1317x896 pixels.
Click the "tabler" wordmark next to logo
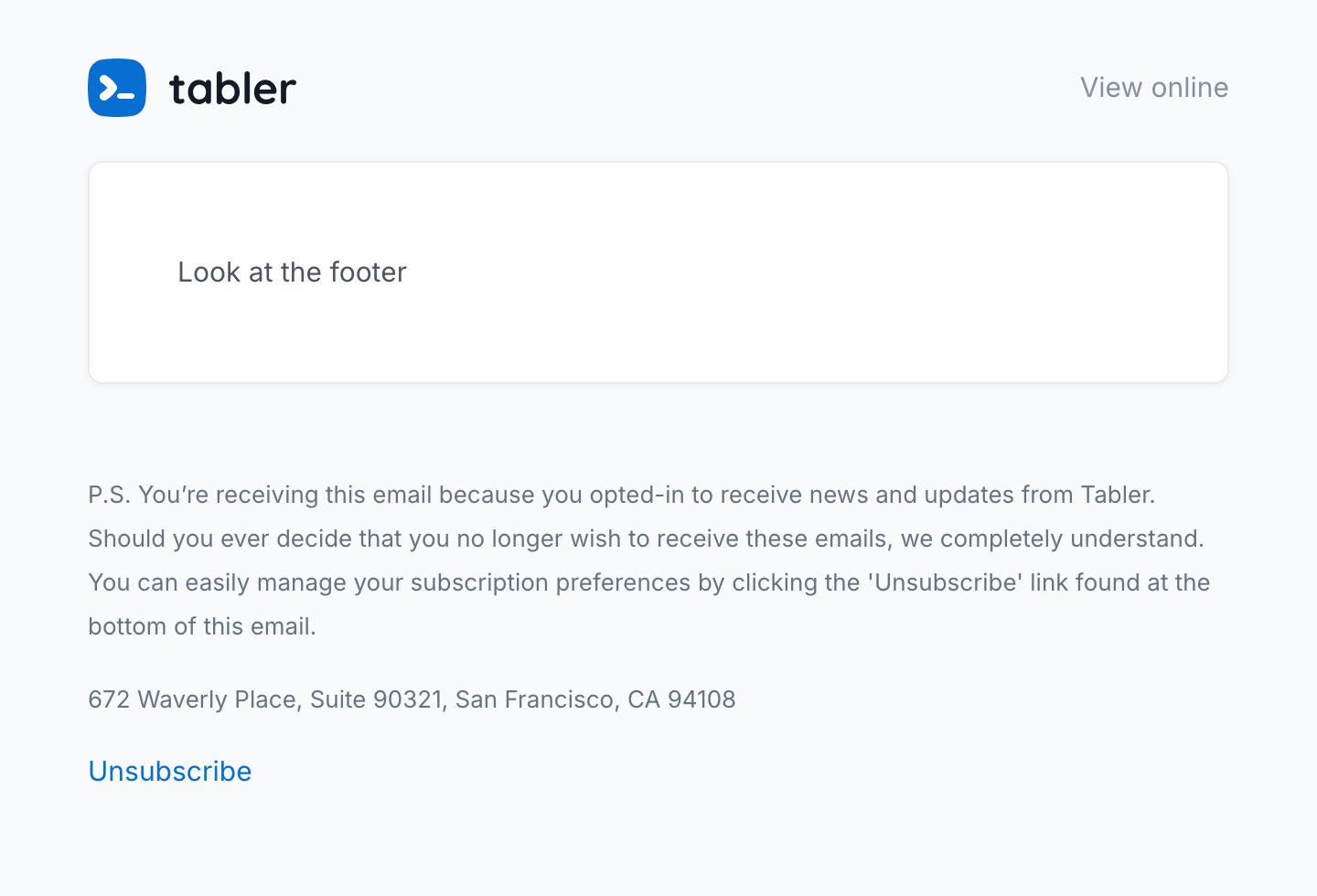click(x=233, y=89)
